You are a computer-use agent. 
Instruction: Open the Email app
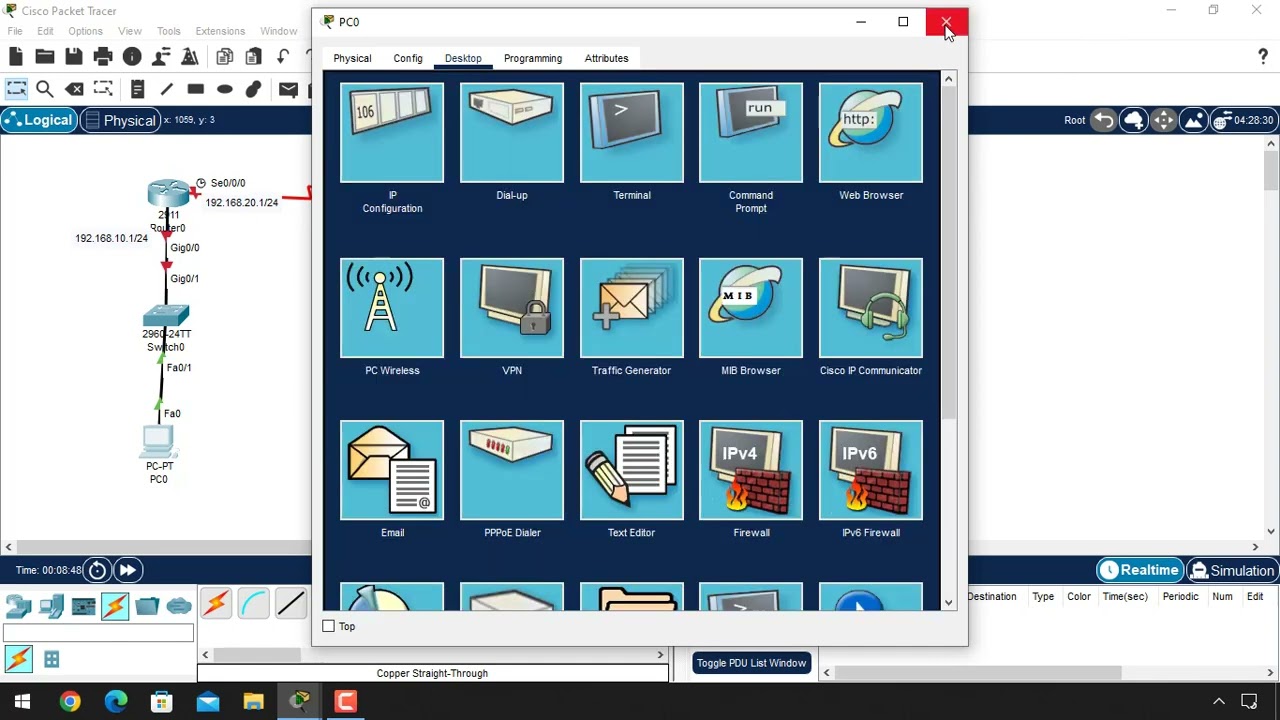[x=392, y=470]
